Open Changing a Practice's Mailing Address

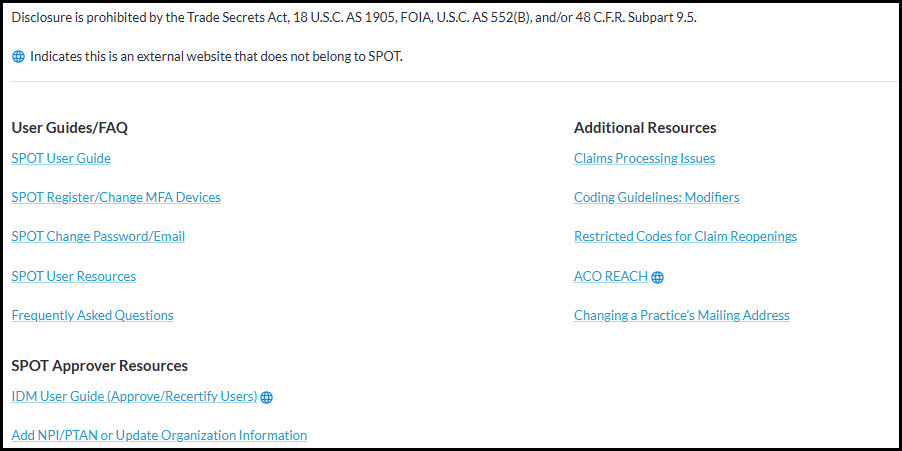tap(681, 315)
